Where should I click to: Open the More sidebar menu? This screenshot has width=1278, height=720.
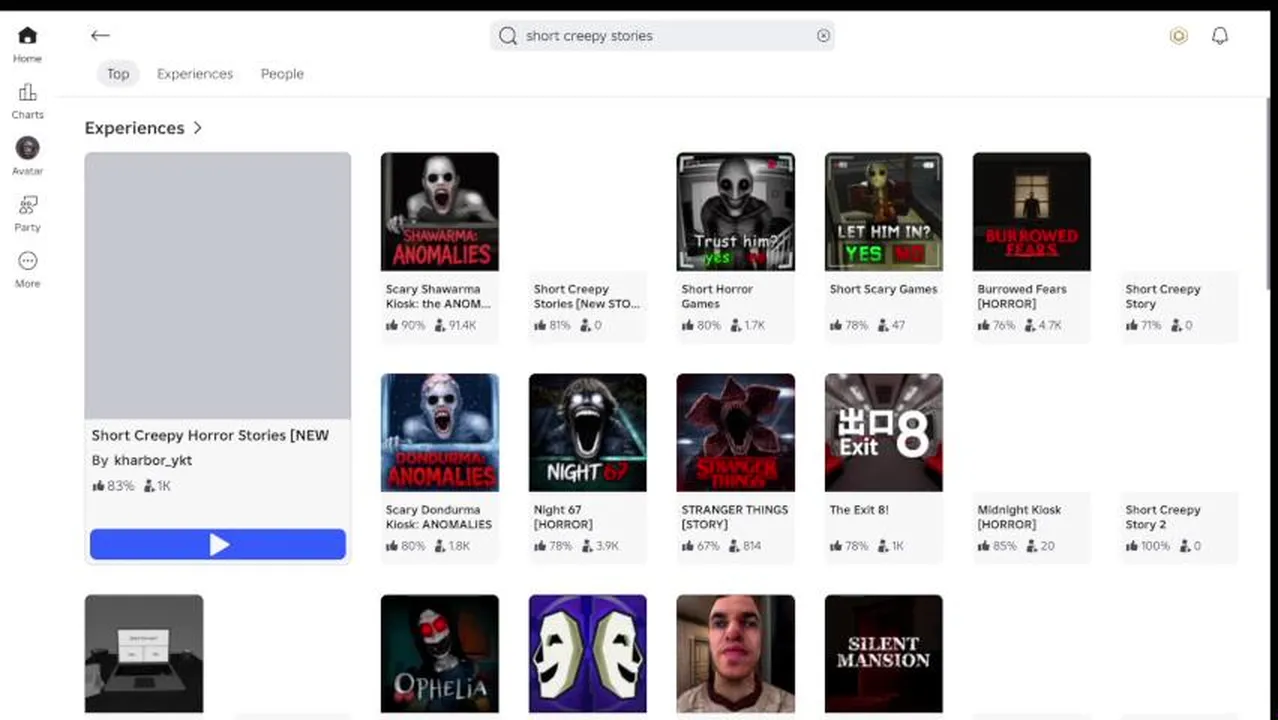coord(27,261)
